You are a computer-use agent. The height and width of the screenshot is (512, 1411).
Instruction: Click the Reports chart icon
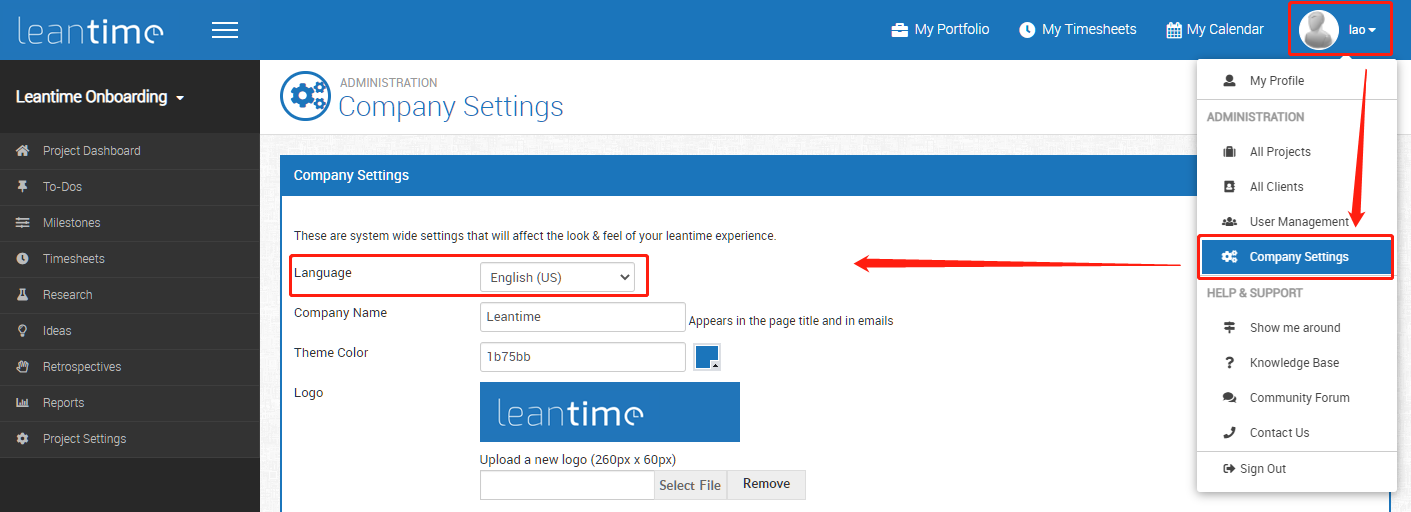point(22,403)
